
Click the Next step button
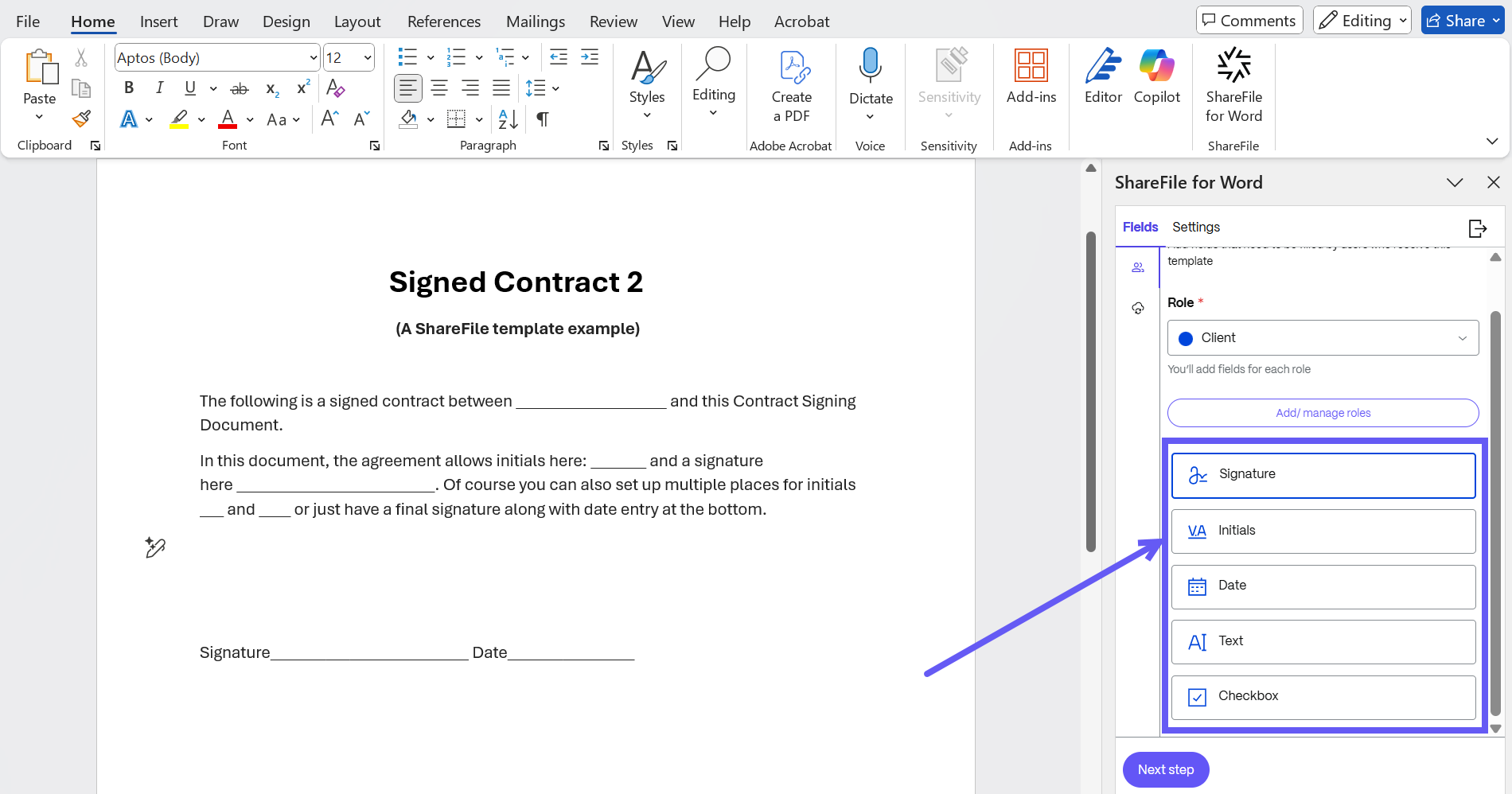(x=1165, y=769)
